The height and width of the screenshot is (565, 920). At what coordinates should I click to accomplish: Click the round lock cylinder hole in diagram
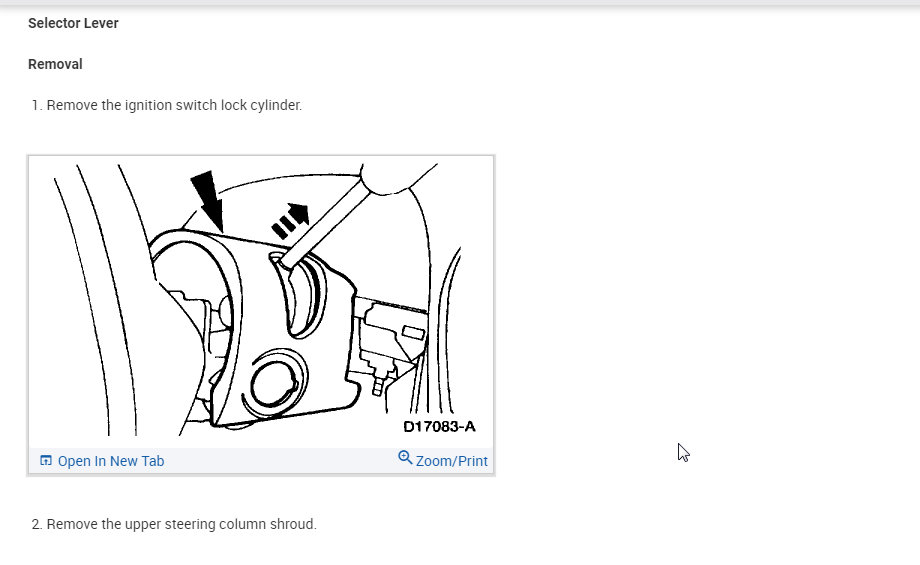tap(275, 383)
